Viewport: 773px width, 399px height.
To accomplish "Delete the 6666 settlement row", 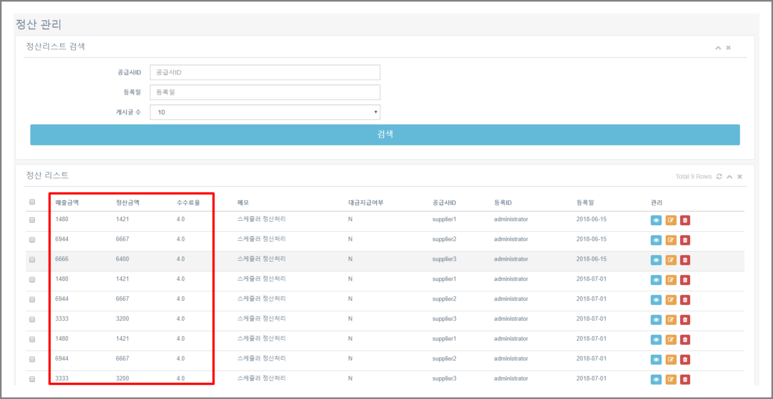I will coord(685,260).
